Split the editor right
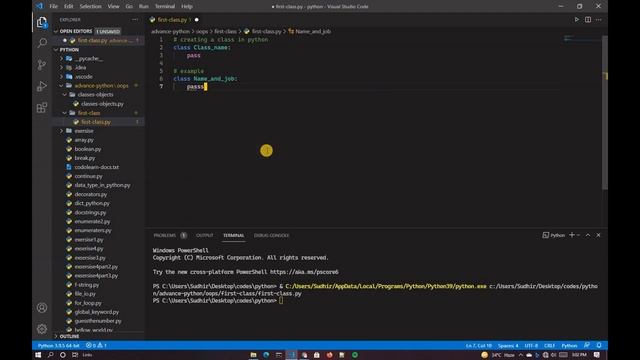The height and width of the screenshot is (360, 640). pyautogui.click(x=588, y=20)
